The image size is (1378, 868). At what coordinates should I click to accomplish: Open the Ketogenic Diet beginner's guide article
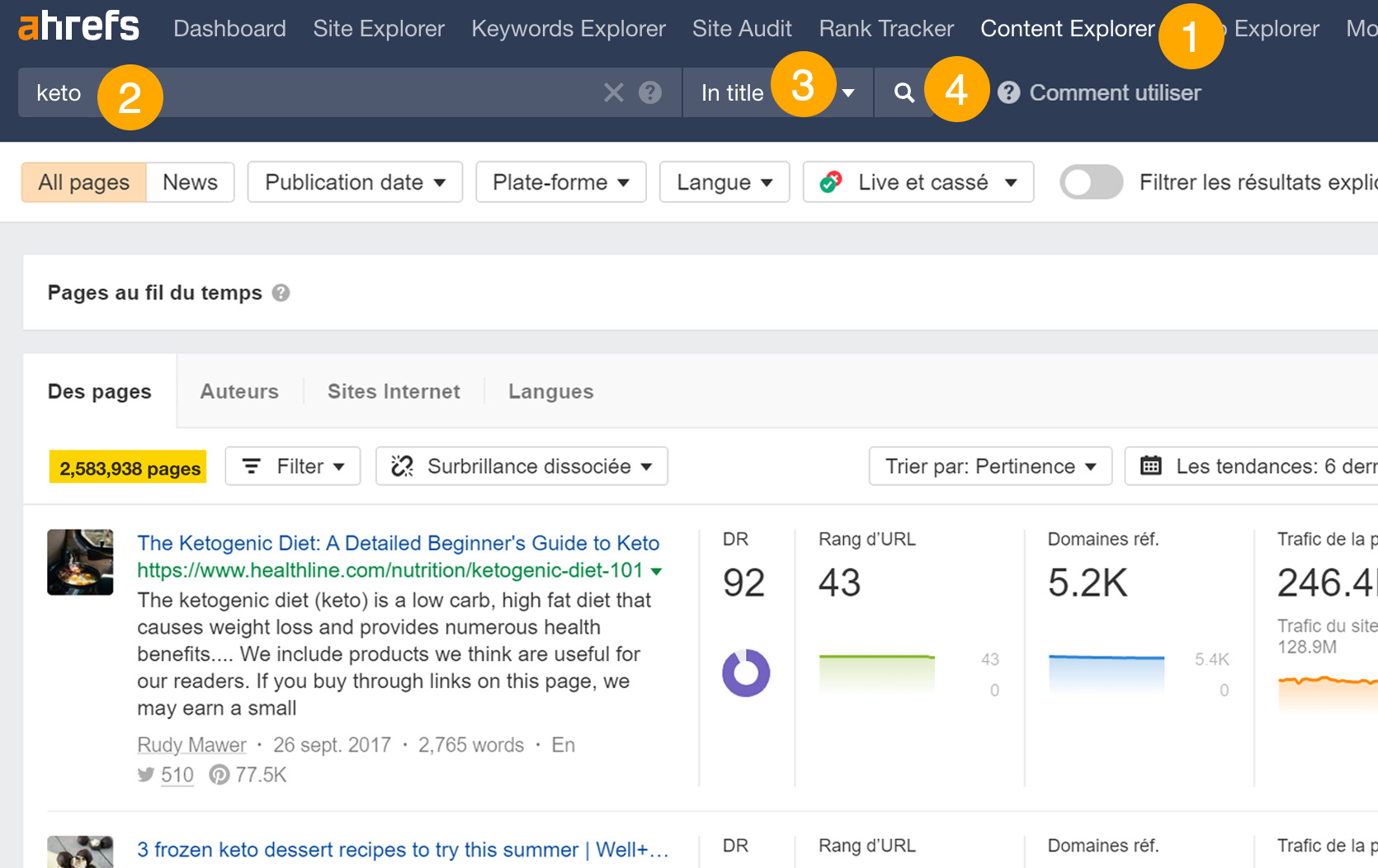pos(398,543)
